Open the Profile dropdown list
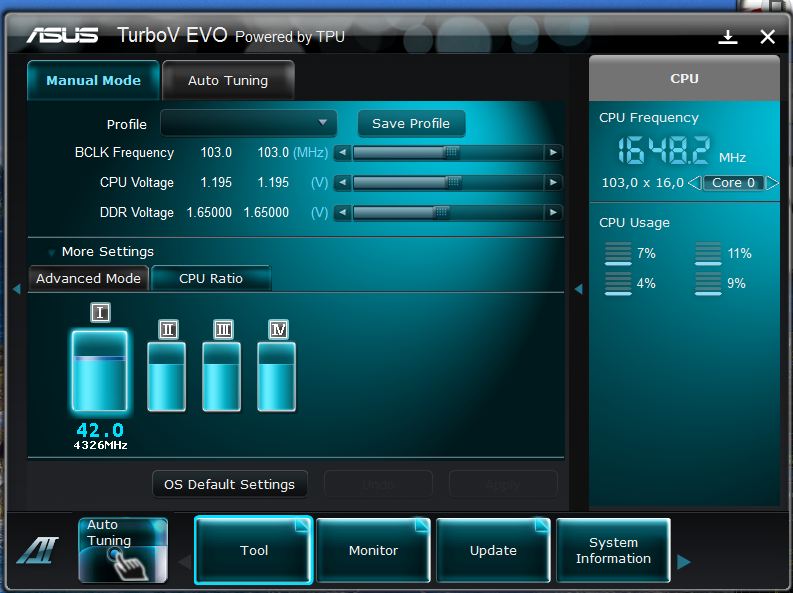Screen dimensions: 793x593 (248, 123)
